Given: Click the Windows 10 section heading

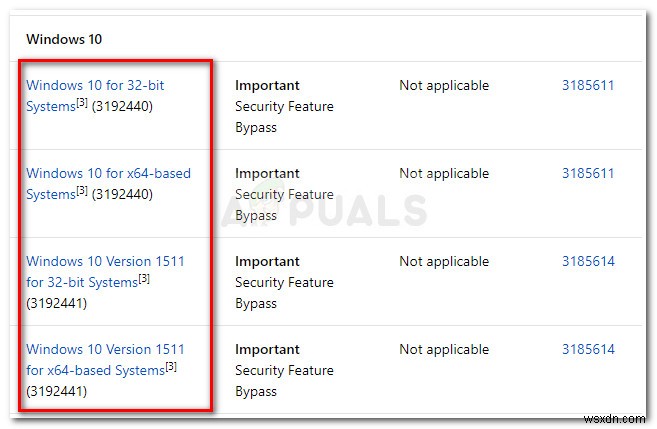Looking at the screenshot, I should pyautogui.click(x=65, y=40).
